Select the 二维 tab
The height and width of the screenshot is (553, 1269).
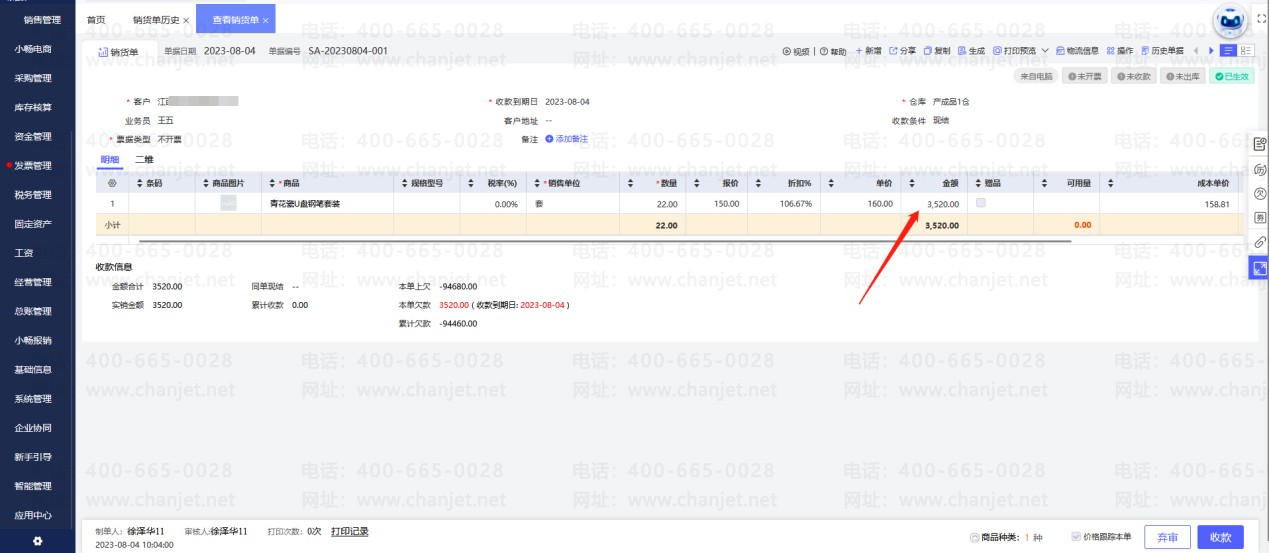coord(143,160)
